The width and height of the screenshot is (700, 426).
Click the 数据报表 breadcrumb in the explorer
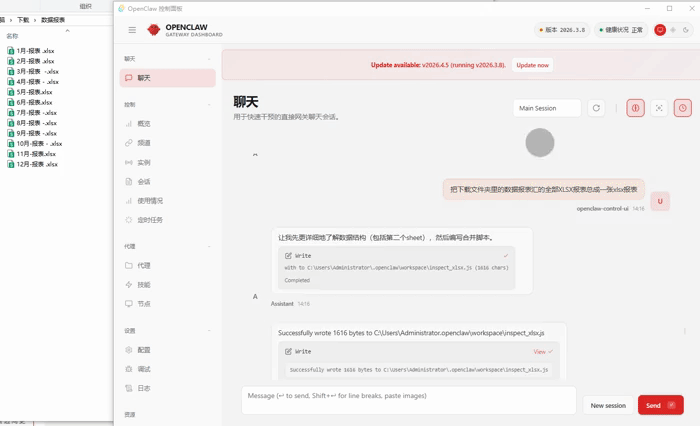[x=53, y=20]
